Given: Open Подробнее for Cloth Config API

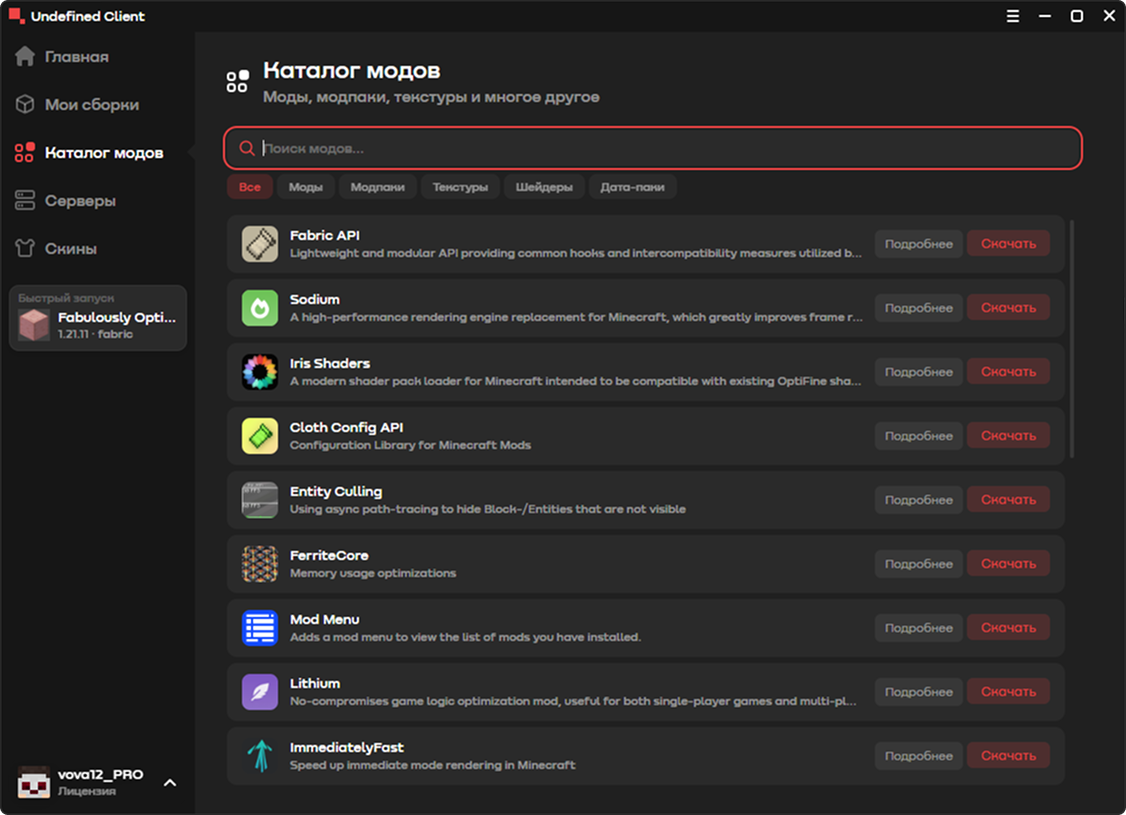Looking at the screenshot, I should (x=918, y=436).
